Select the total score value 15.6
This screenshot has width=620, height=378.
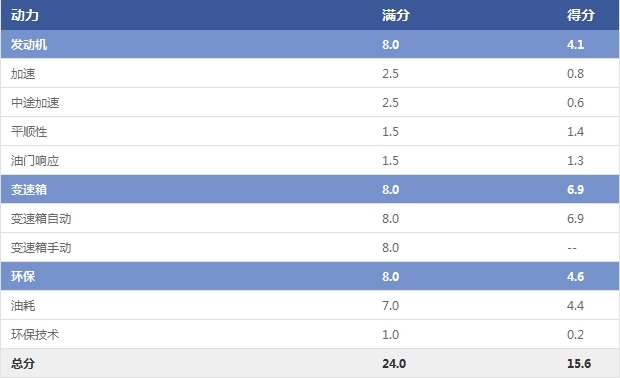point(579,363)
